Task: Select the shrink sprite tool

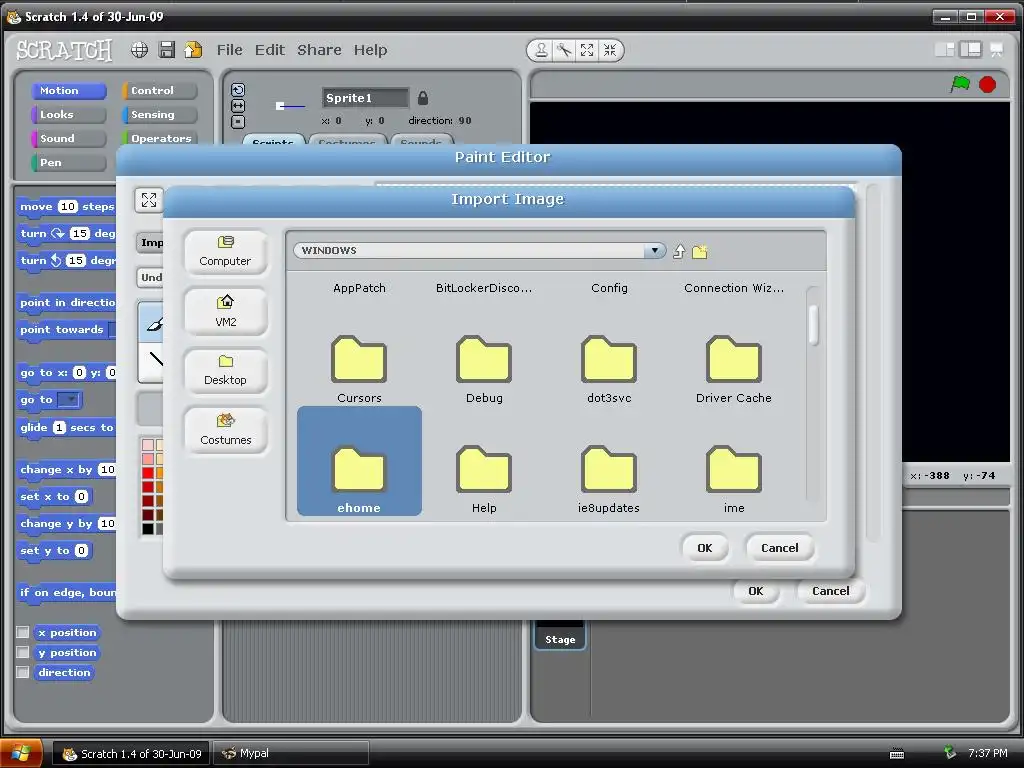Action: coord(610,50)
